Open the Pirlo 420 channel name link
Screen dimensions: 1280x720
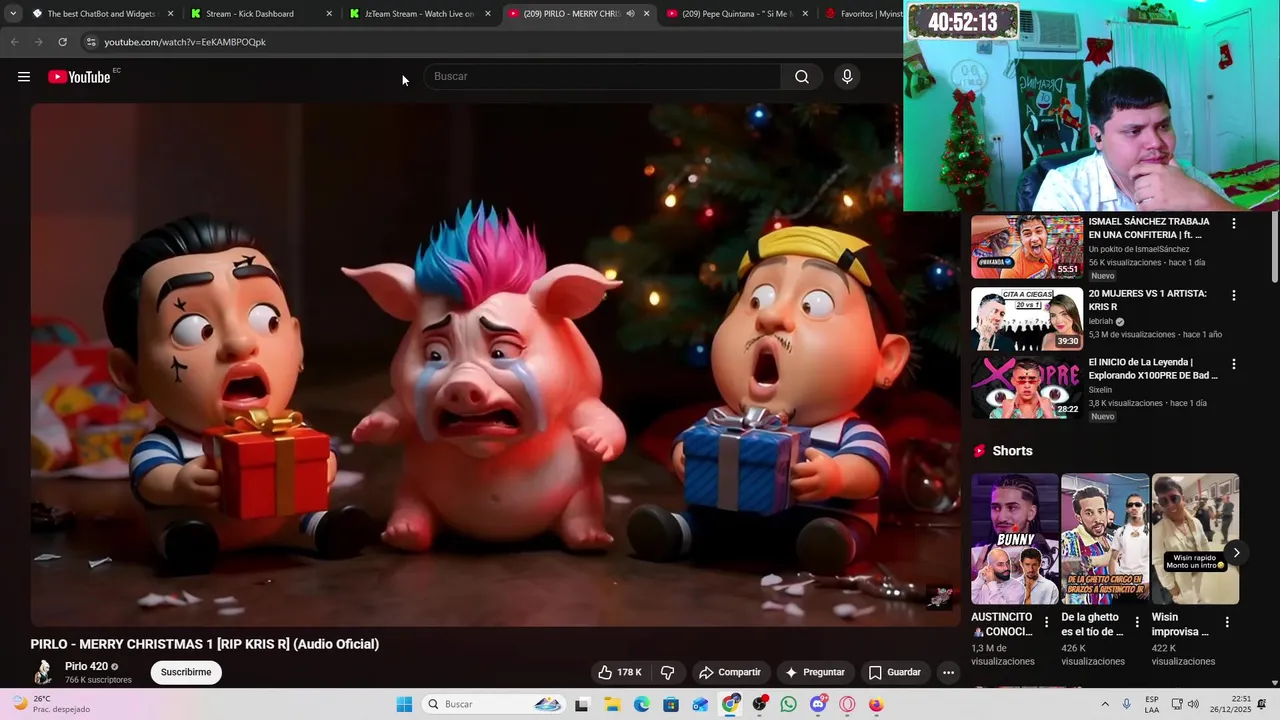pos(86,666)
